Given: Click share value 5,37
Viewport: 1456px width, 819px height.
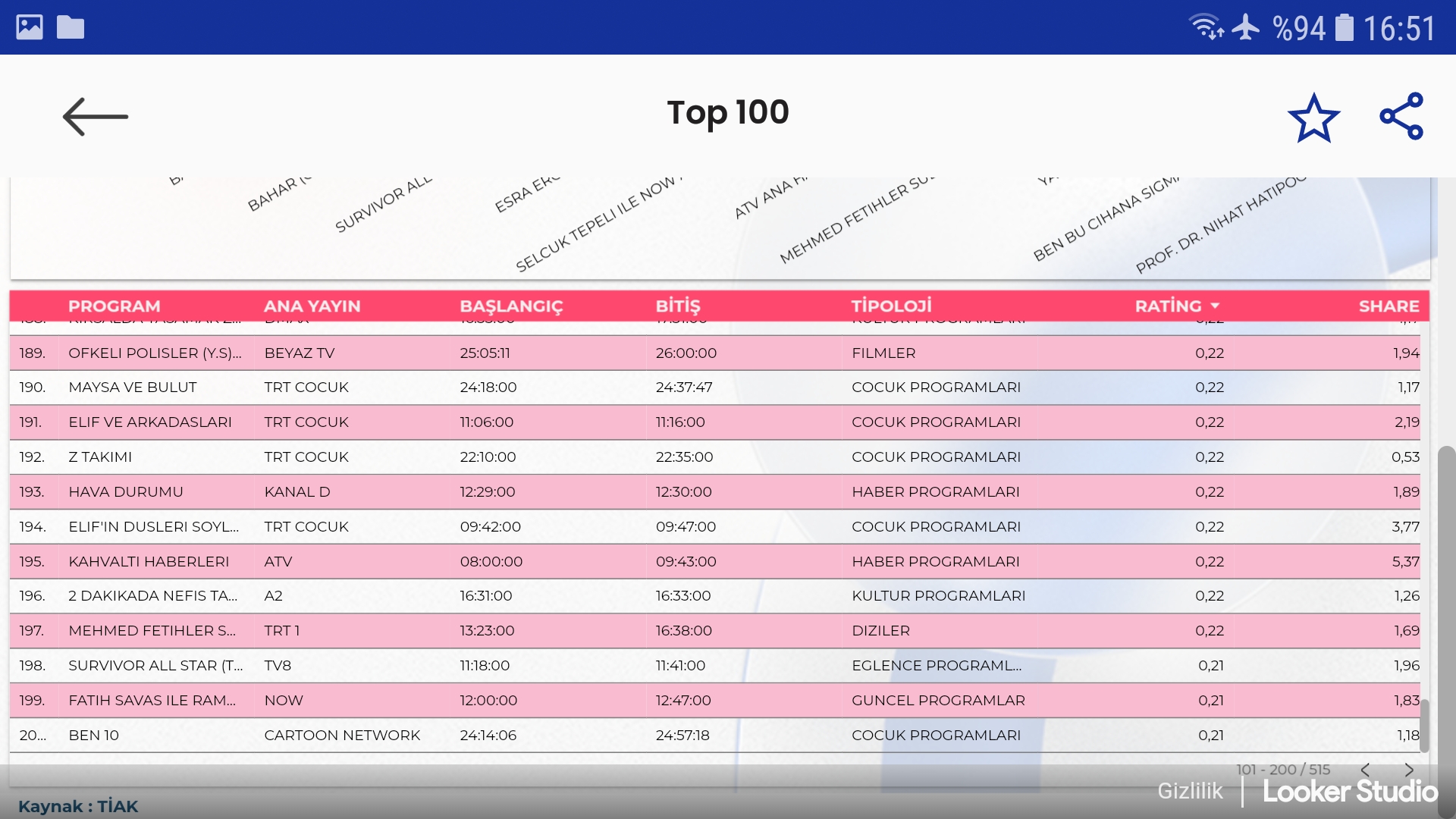Looking at the screenshot, I should click(x=1405, y=562).
